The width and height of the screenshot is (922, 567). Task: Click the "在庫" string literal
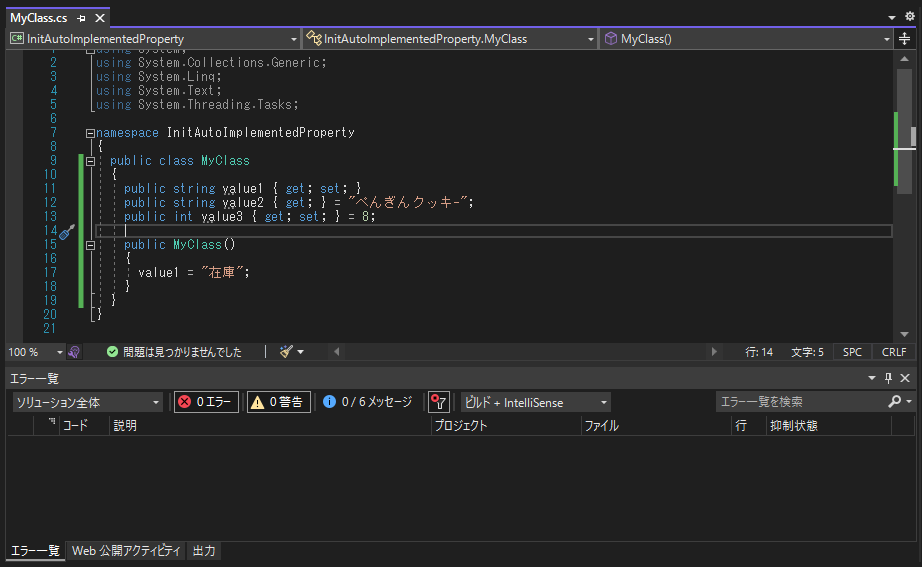(222, 272)
